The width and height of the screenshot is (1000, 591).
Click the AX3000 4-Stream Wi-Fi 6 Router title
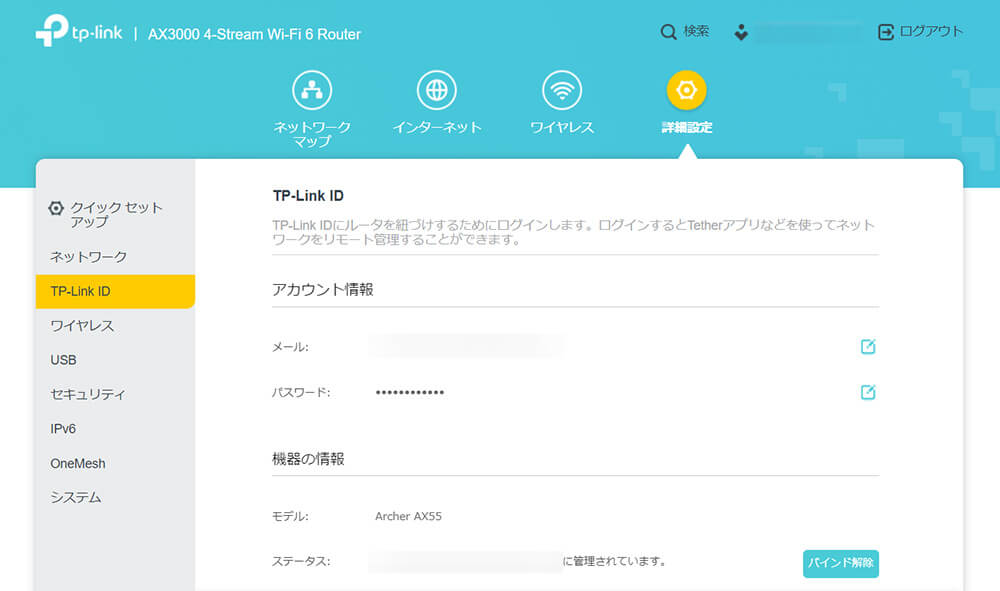click(254, 34)
